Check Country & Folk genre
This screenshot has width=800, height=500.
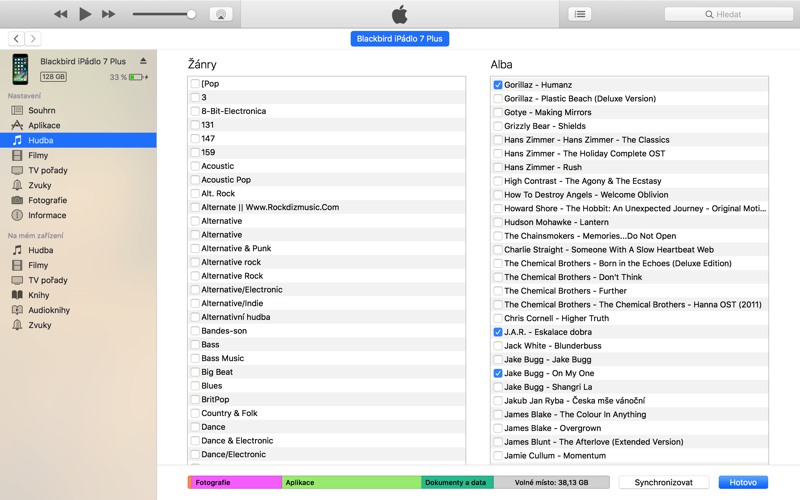click(195, 413)
